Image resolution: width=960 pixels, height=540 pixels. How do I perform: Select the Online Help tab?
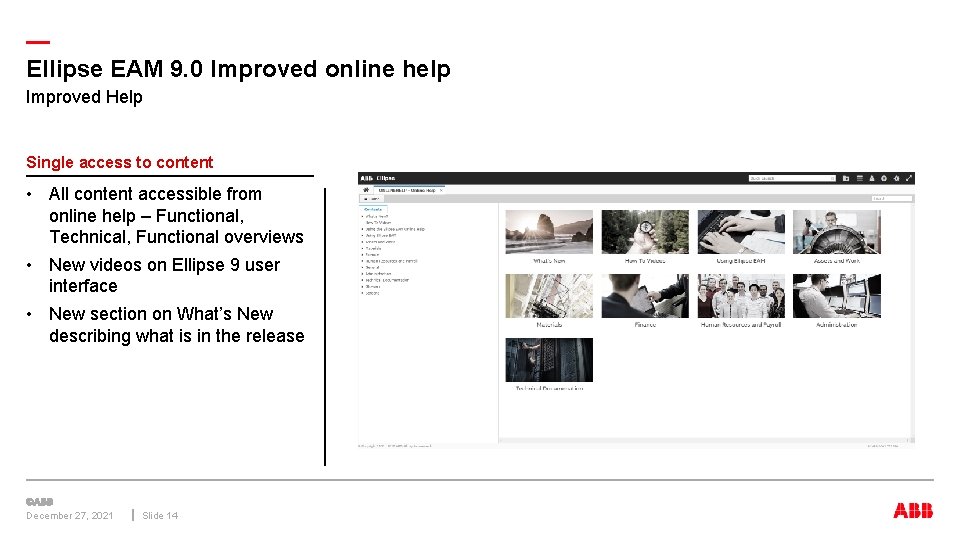[410, 190]
